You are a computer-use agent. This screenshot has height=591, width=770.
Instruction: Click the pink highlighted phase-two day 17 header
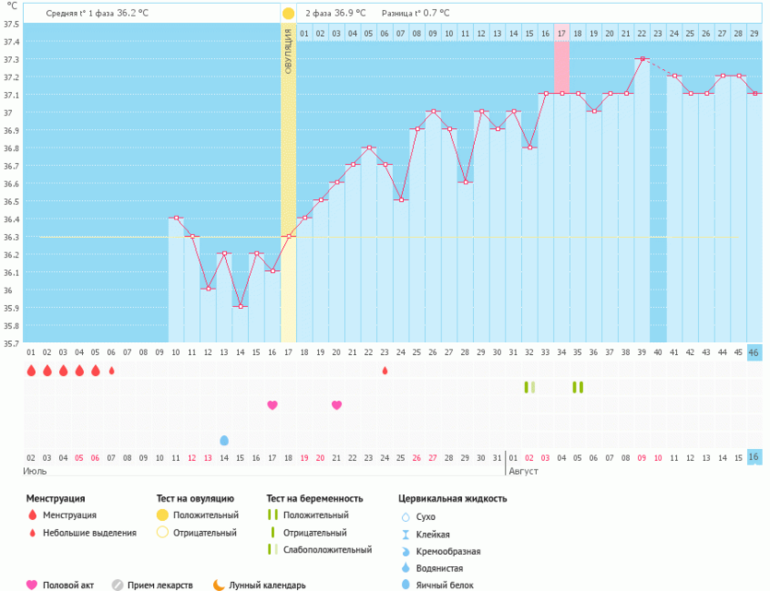point(561,33)
